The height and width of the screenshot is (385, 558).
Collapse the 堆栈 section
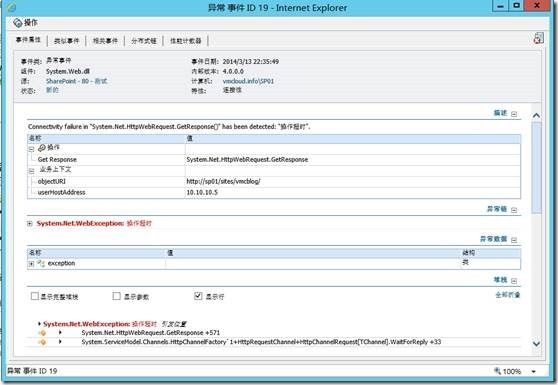tap(514, 281)
